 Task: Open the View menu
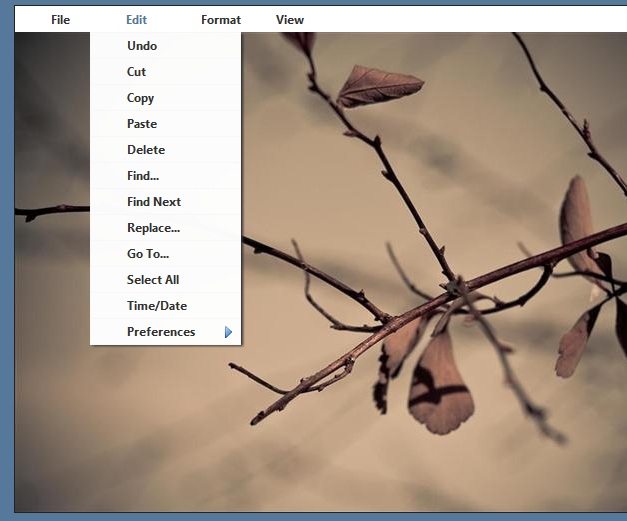point(290,19)
